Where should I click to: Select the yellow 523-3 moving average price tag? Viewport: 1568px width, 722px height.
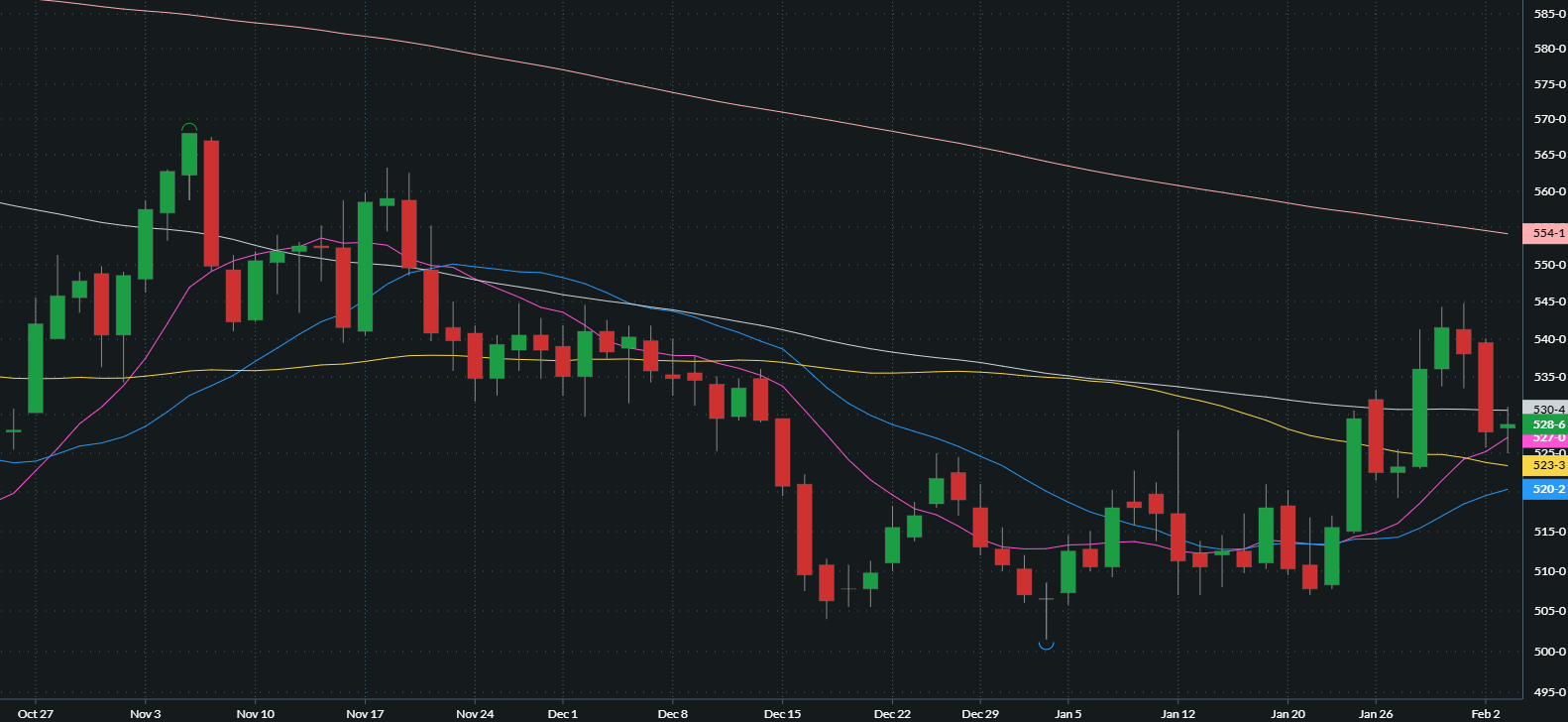tap(1548, 465)
